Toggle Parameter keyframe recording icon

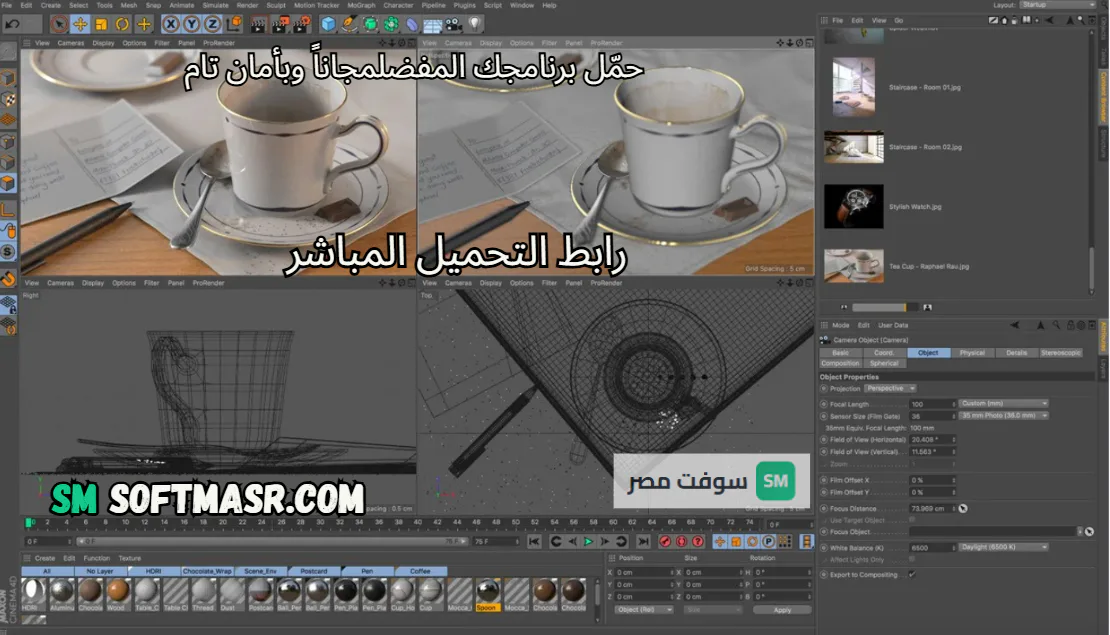(x=769, y=542)
